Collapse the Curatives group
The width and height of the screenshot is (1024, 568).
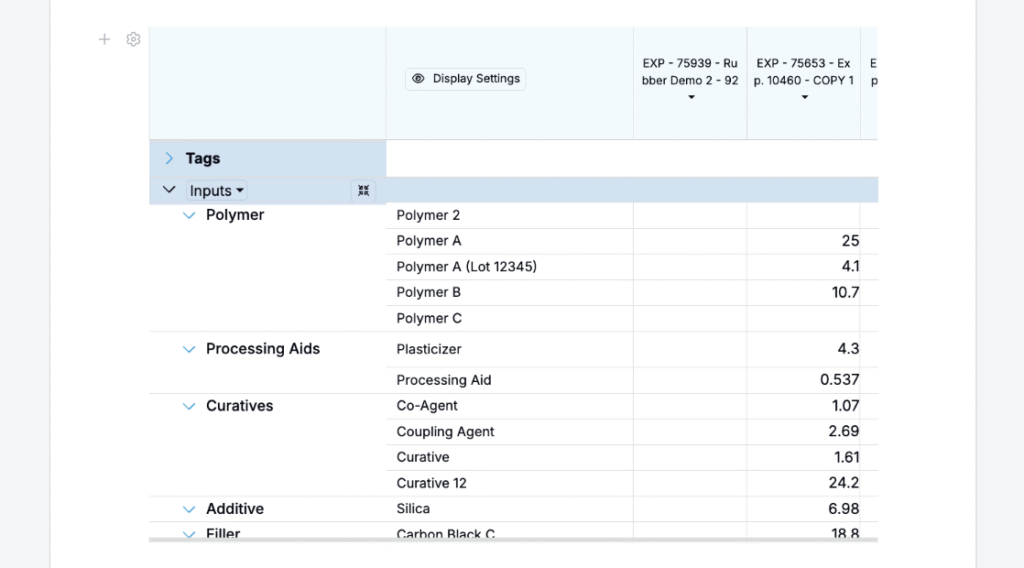point(189,406)
